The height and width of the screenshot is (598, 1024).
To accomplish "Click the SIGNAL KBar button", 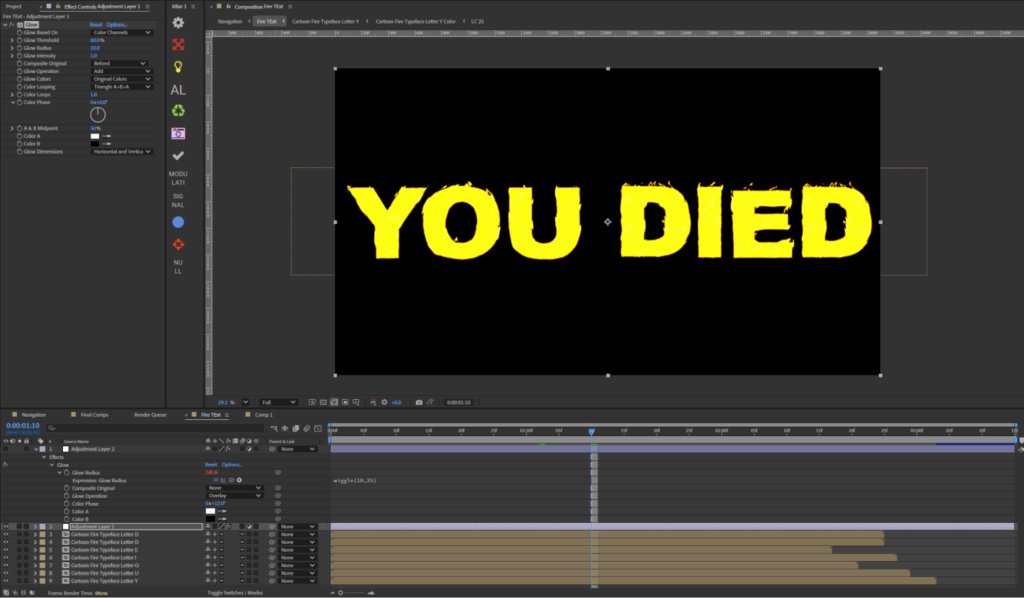I will 178,200.
